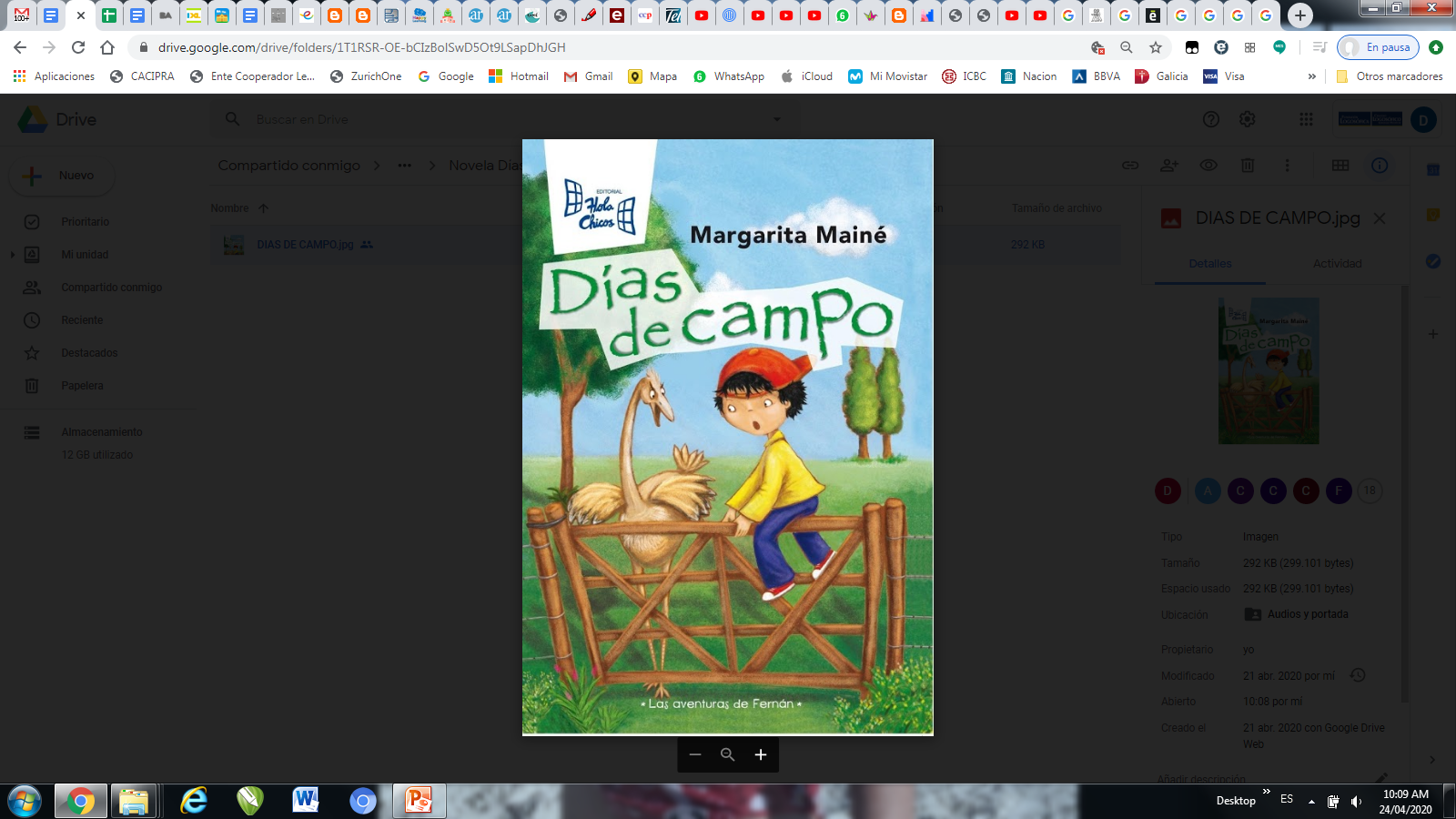Open Drive help question mark icon
The image size is (1456, 819).
[x=1211, y=119]
